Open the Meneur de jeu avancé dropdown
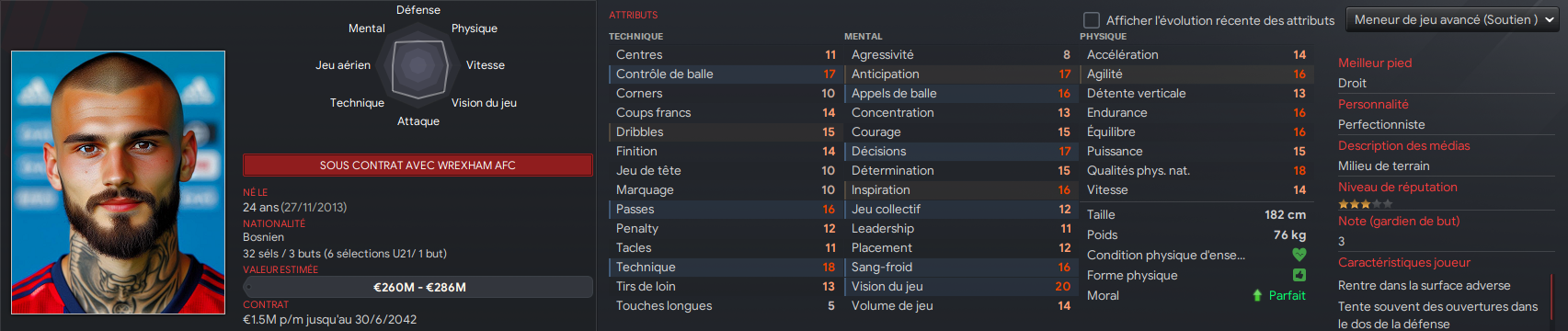Viewport: 1568px width, 331px height. tap(1452, 19)
